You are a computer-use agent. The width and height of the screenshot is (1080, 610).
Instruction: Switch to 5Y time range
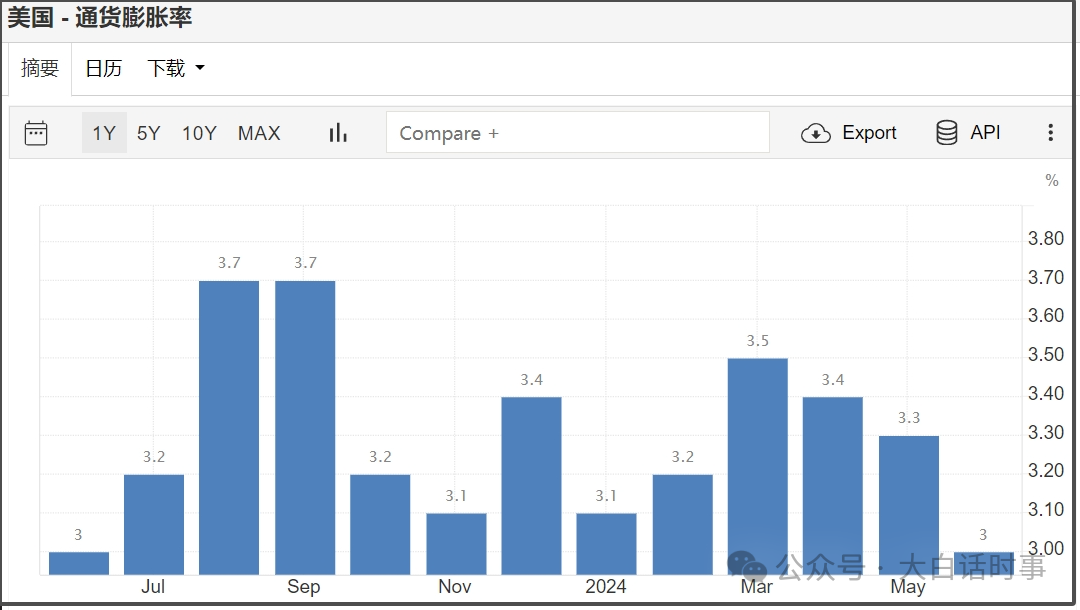pos(148,133)
